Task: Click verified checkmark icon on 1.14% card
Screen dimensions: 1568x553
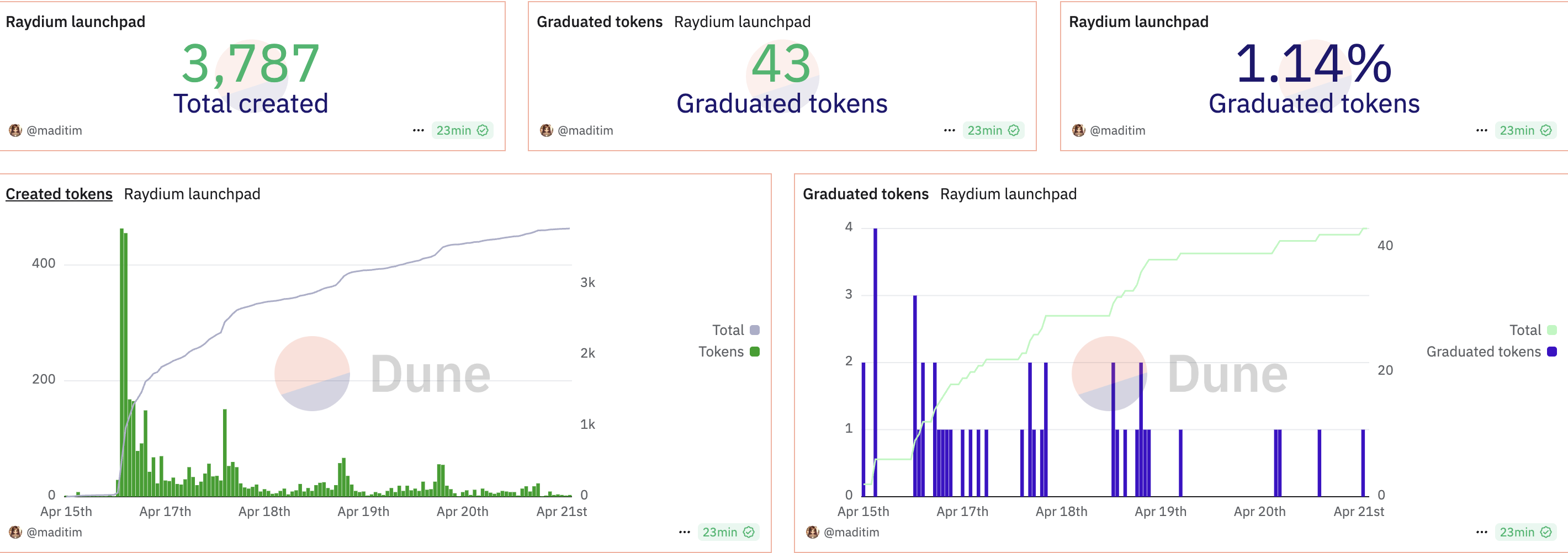Action: [1545, 130]
